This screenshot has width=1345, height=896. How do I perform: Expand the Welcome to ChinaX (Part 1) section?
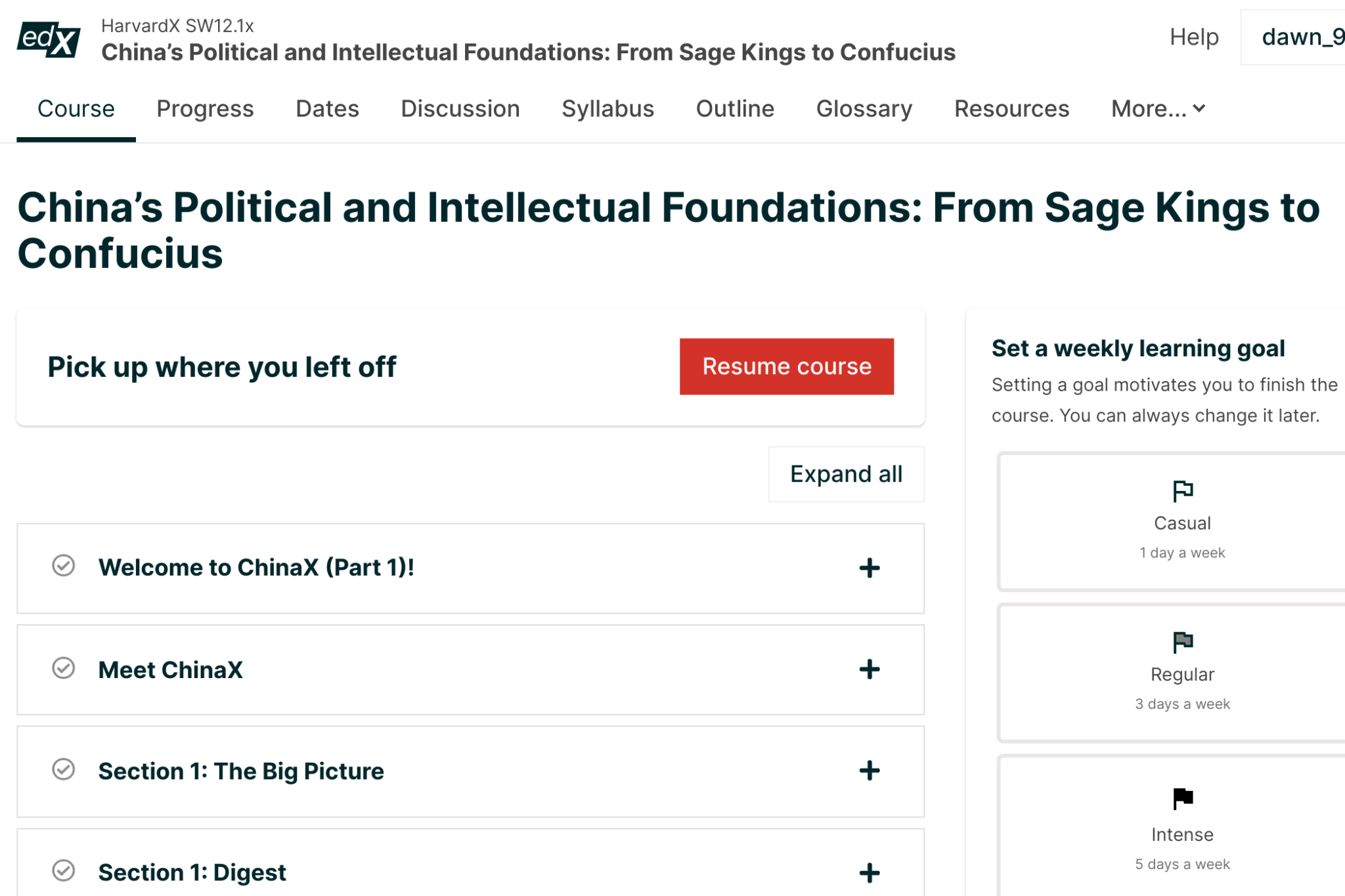click(869, 568)
